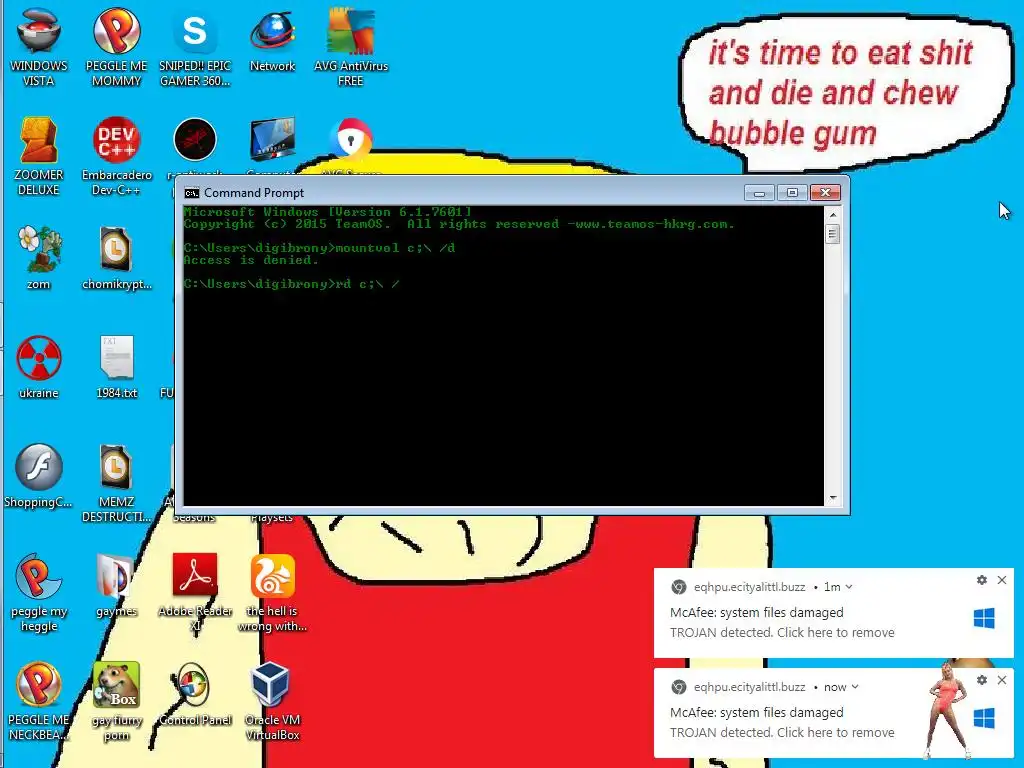Click the lower TROJAN detected notification text
This screenshot has width=1024, height=768.
coord(782,732)
